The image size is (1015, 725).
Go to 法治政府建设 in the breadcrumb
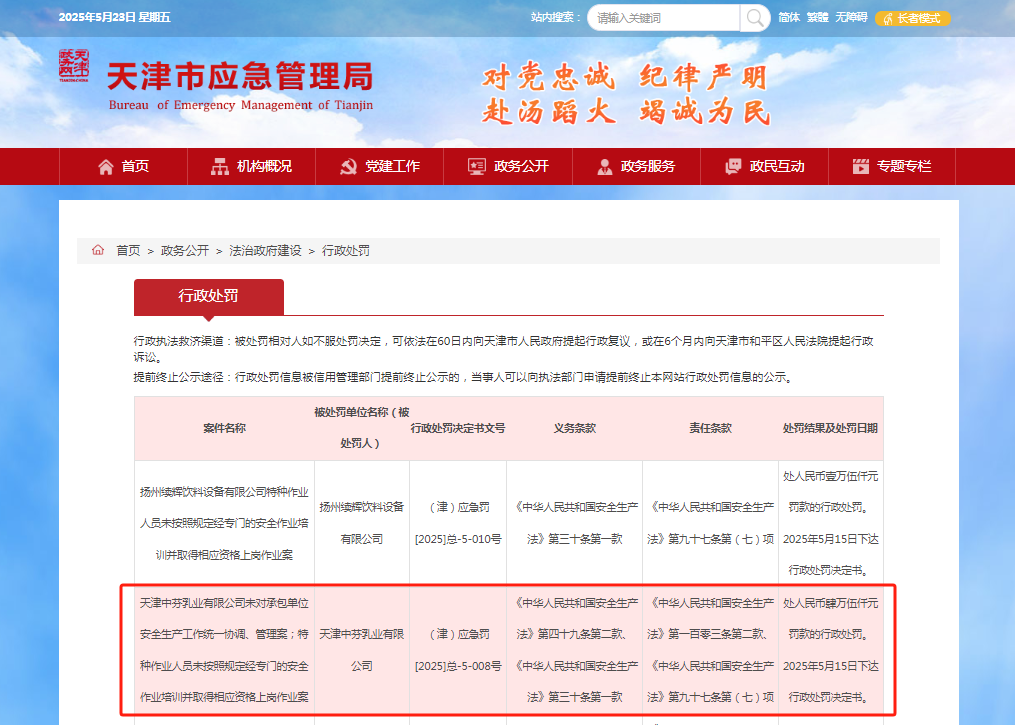265,251
